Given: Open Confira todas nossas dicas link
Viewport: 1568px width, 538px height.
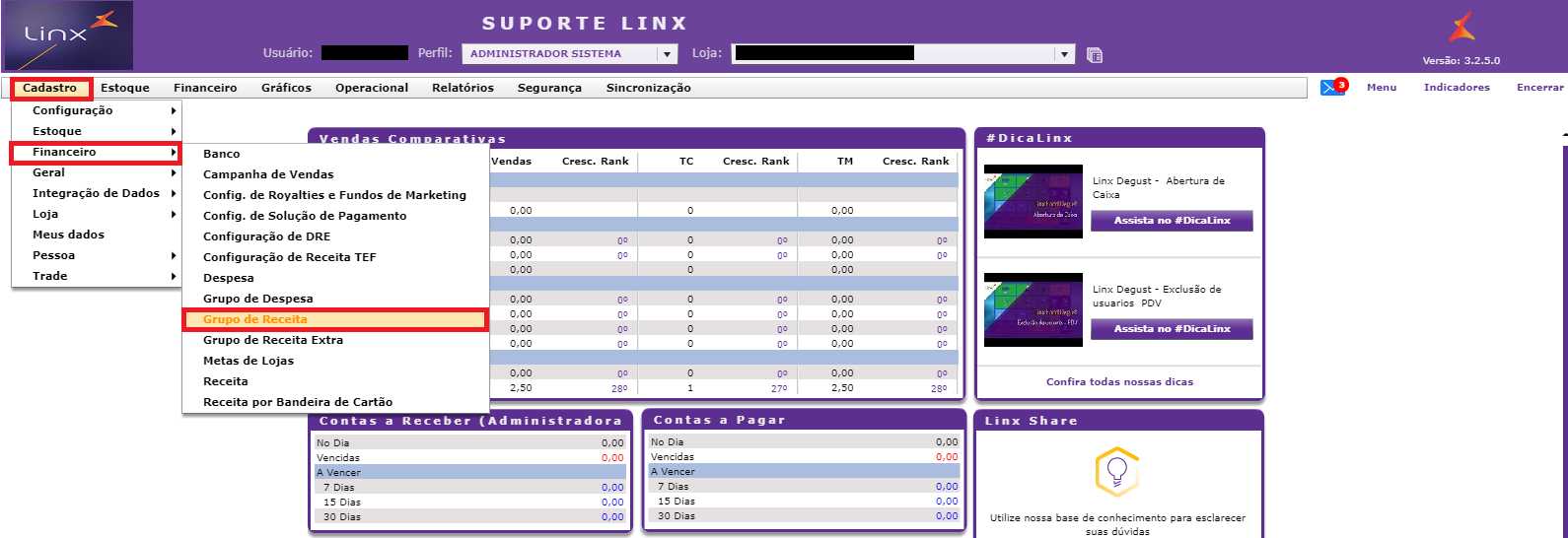Looking at the screenshot, I should [1119, 382].
